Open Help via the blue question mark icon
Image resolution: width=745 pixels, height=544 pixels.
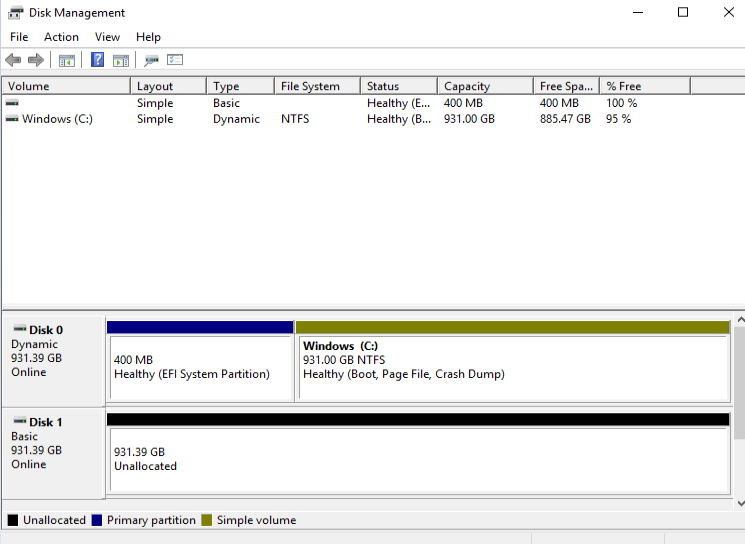[97, 60]
